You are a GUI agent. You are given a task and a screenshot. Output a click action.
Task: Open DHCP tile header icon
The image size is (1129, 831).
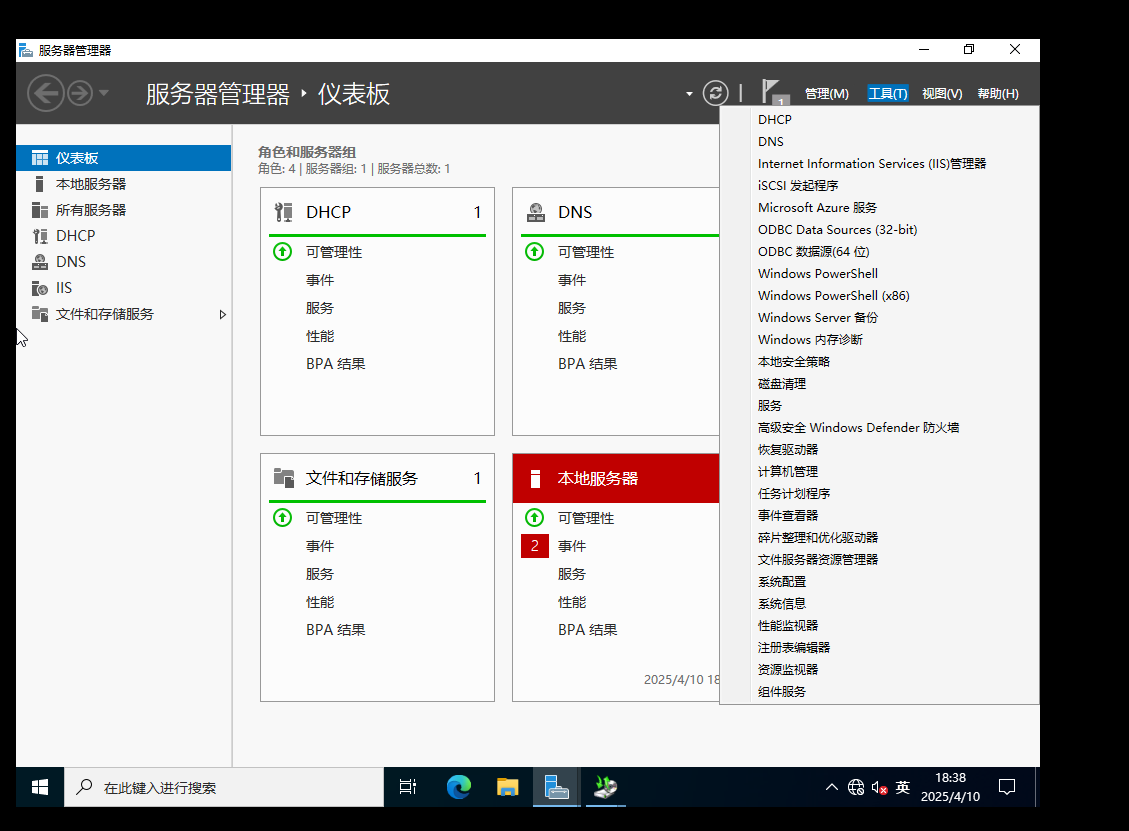coord(284,212)
